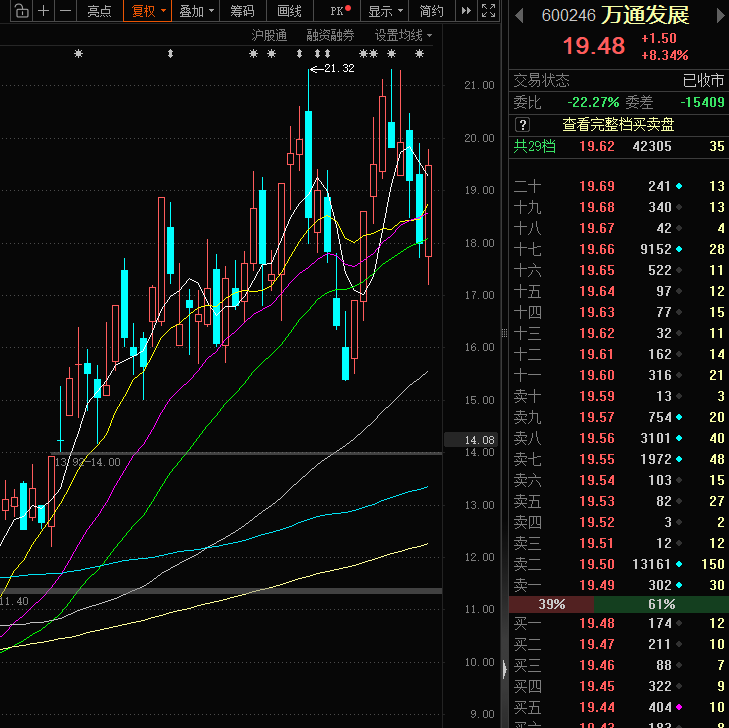Screen dimensions: 729x728
Task: Click the blue diamond in 卖九 row
Action: click(679, 417)
